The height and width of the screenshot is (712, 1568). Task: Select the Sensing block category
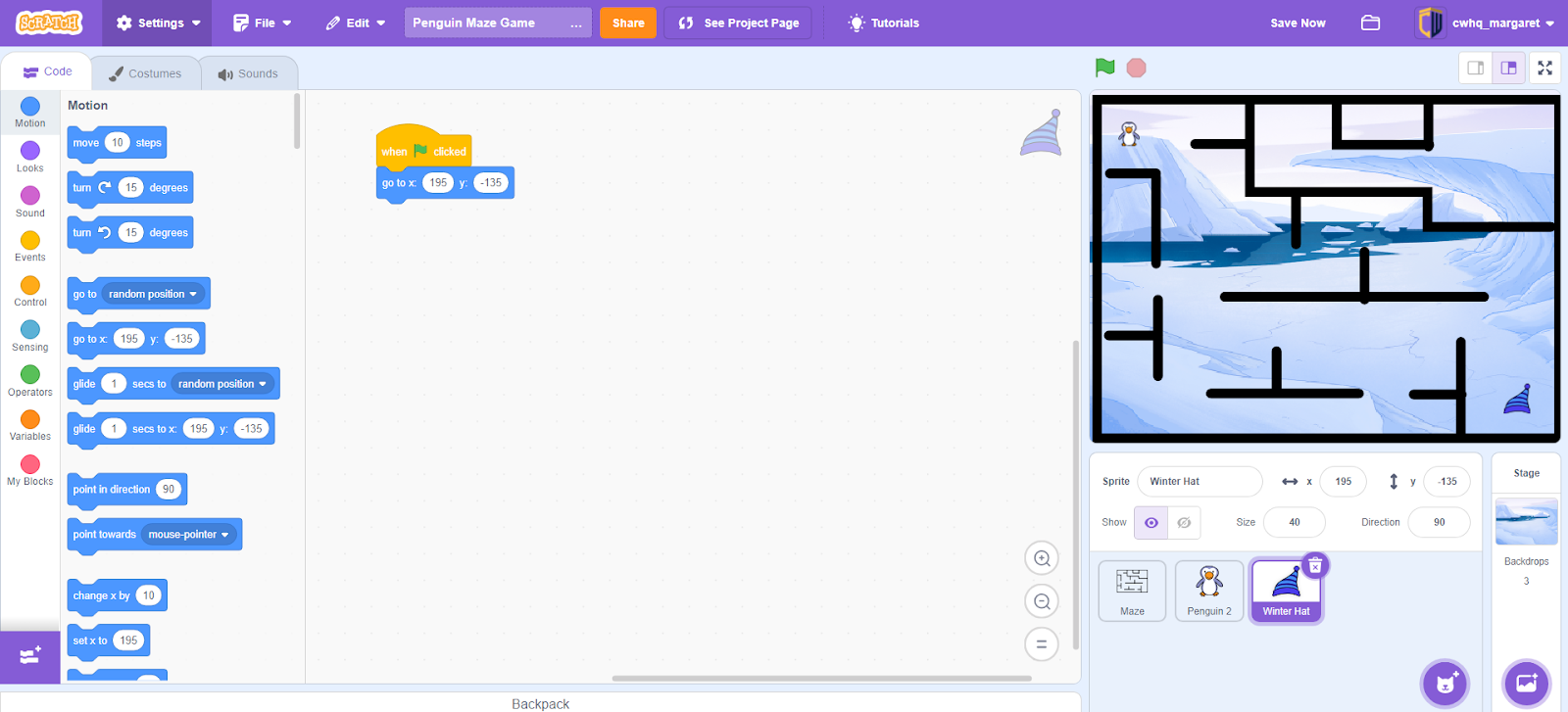pos(30,336)
